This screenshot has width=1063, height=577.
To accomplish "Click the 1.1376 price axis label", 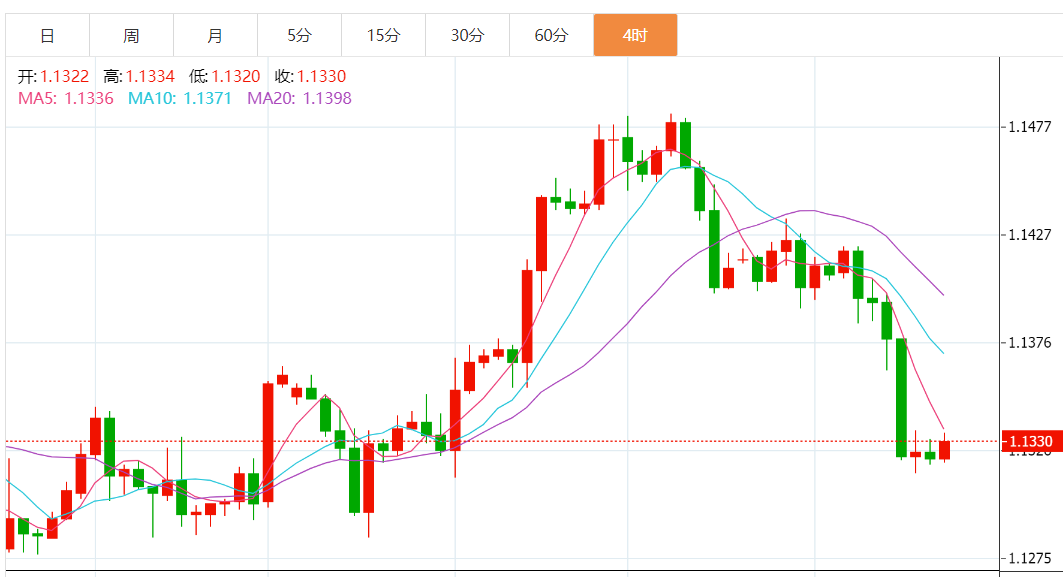I will 1030,343.
